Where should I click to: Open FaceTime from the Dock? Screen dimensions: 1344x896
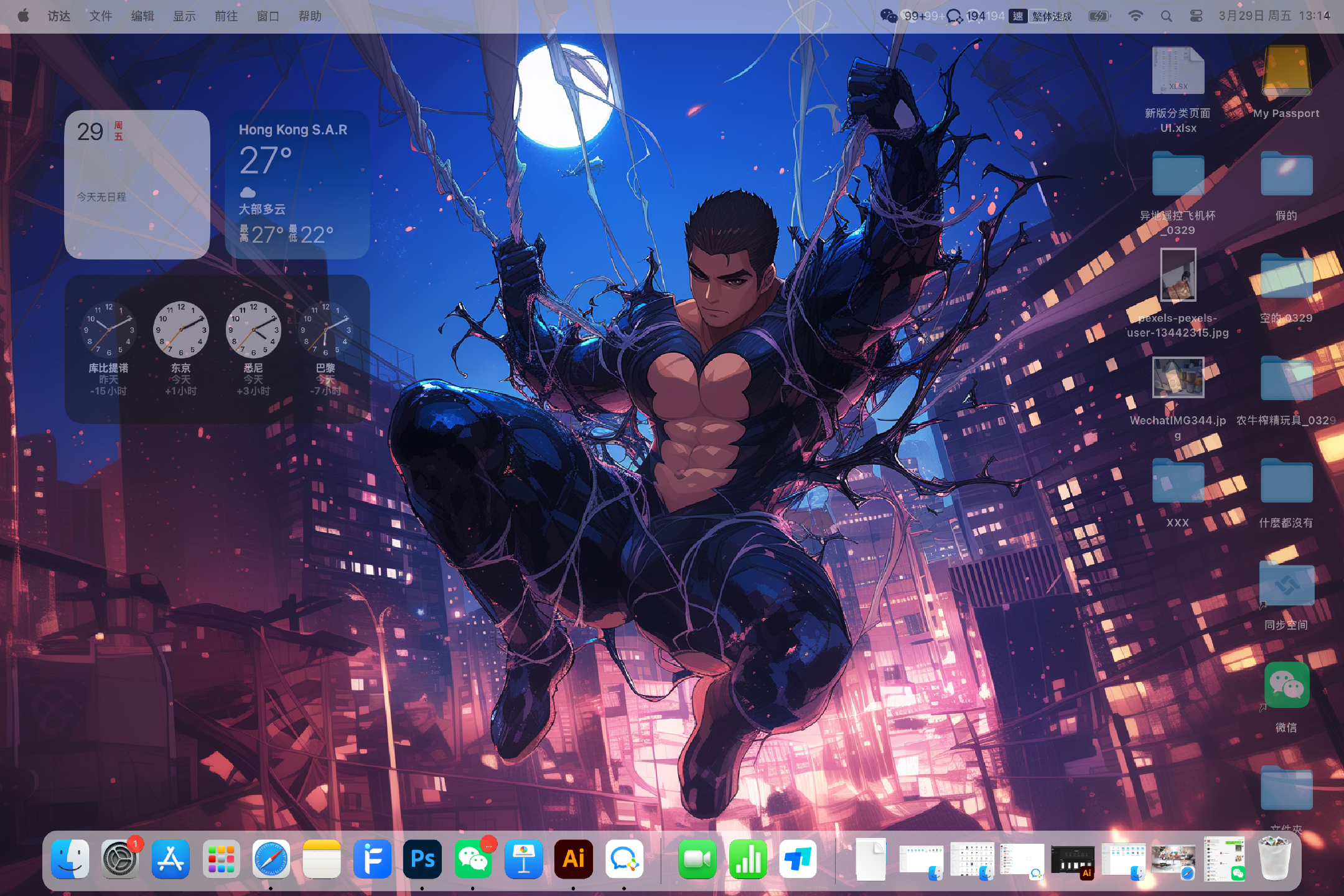click(x=697, y=859)
